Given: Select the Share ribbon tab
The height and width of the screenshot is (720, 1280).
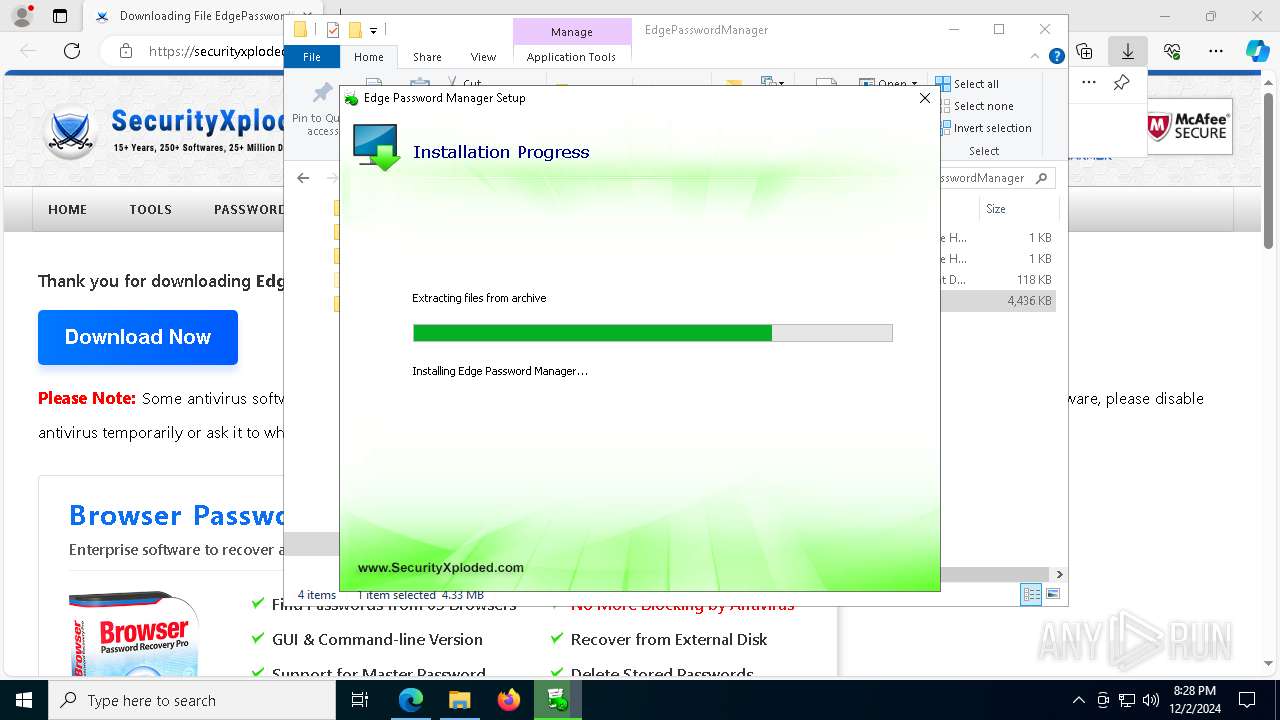Looking at the screenshot, I should click(x=427, y=57).
